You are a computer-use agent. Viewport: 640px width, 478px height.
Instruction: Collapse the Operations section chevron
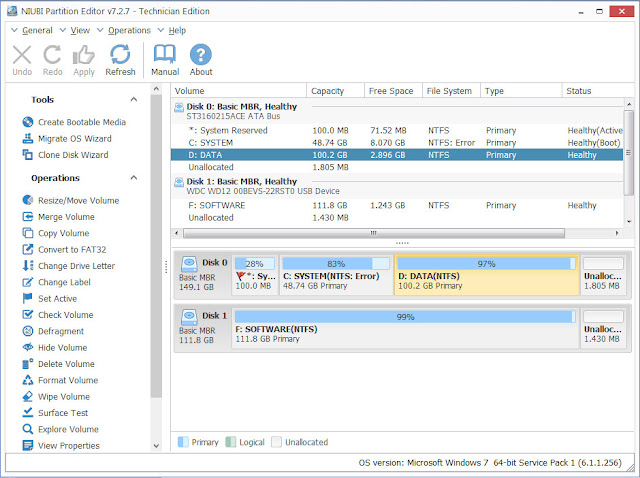(x=133, y=178)
